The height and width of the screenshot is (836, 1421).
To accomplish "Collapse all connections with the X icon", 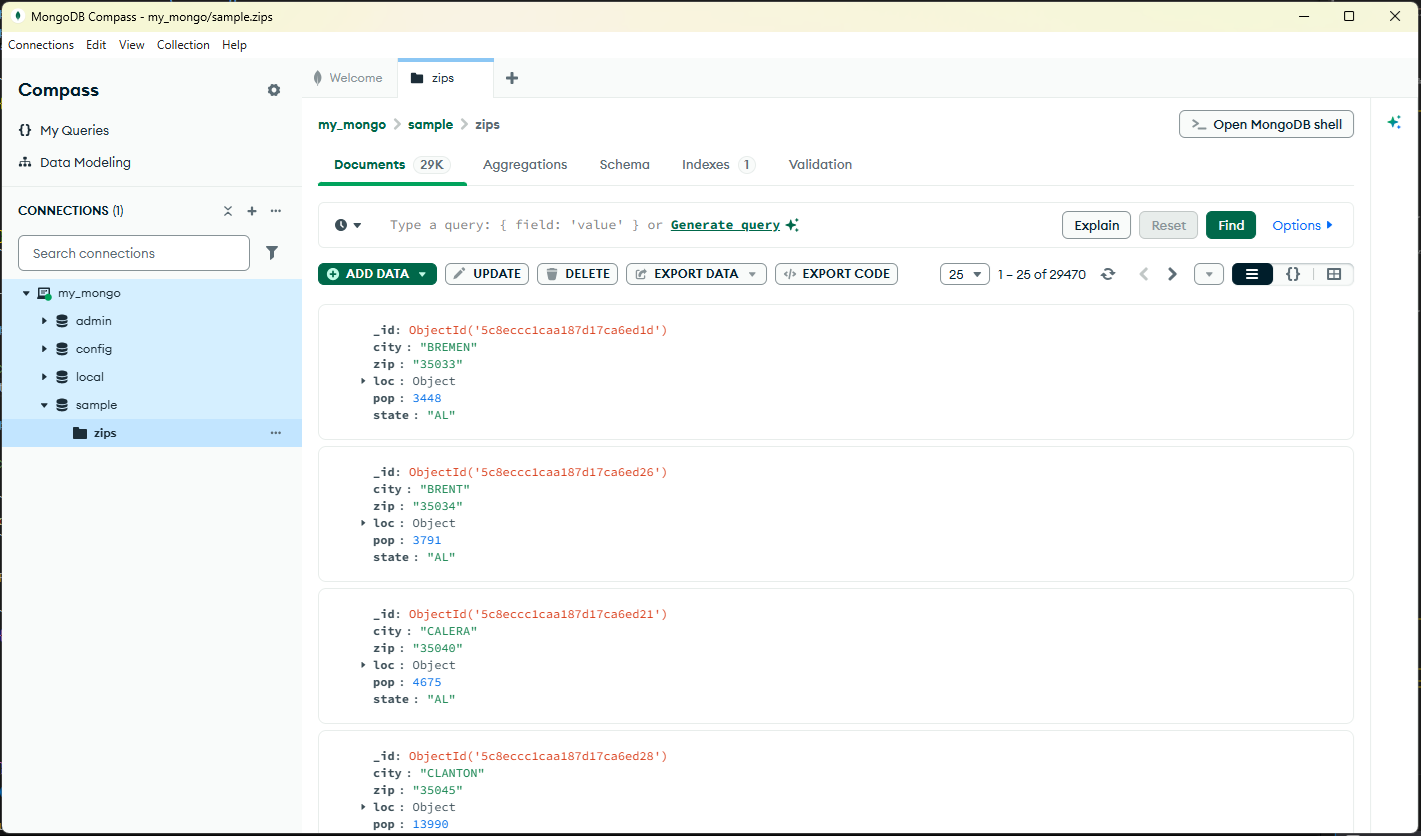I will click(x=228, y=211).
